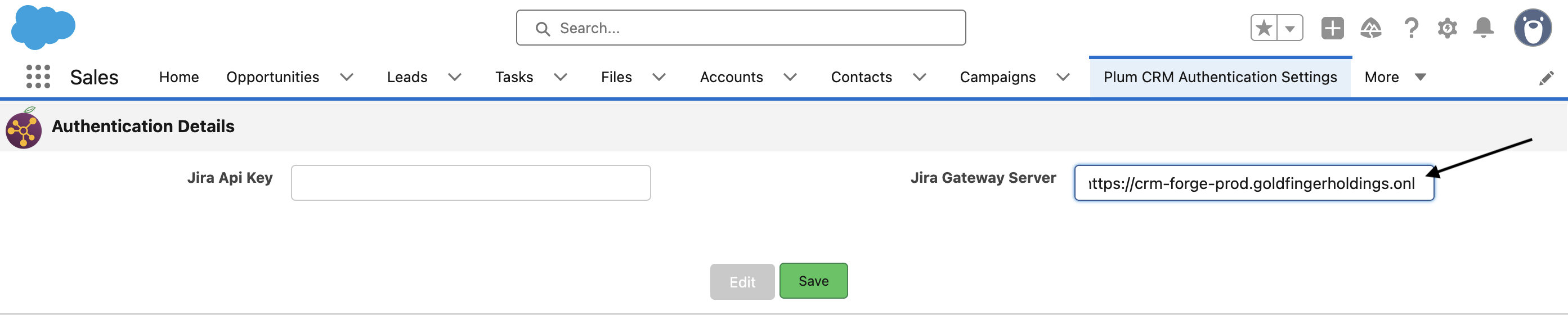Open global actions plus icon

pos(1332,28)
